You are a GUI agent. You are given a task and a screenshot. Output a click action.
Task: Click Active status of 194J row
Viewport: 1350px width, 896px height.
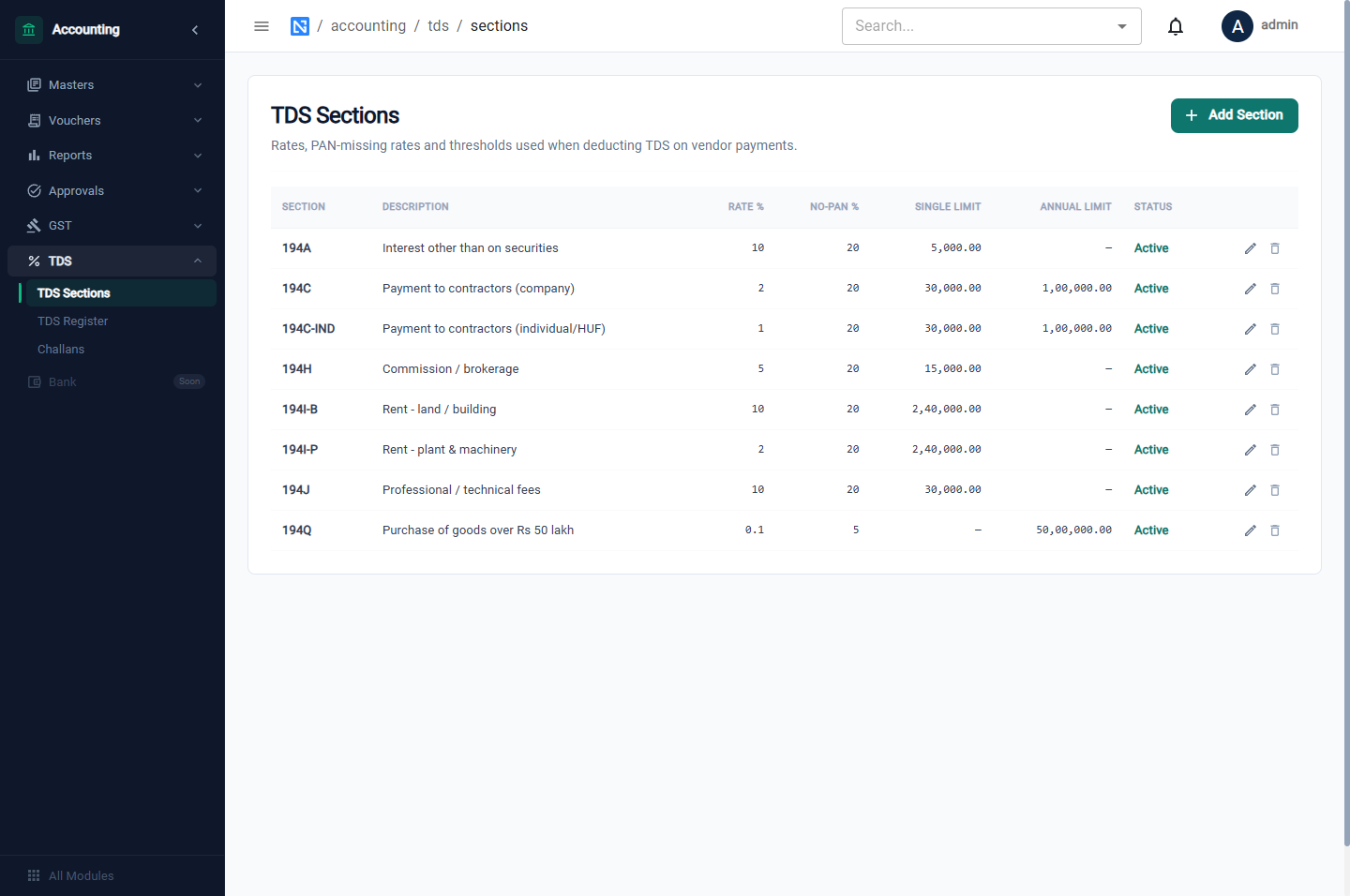(1151, 490)
